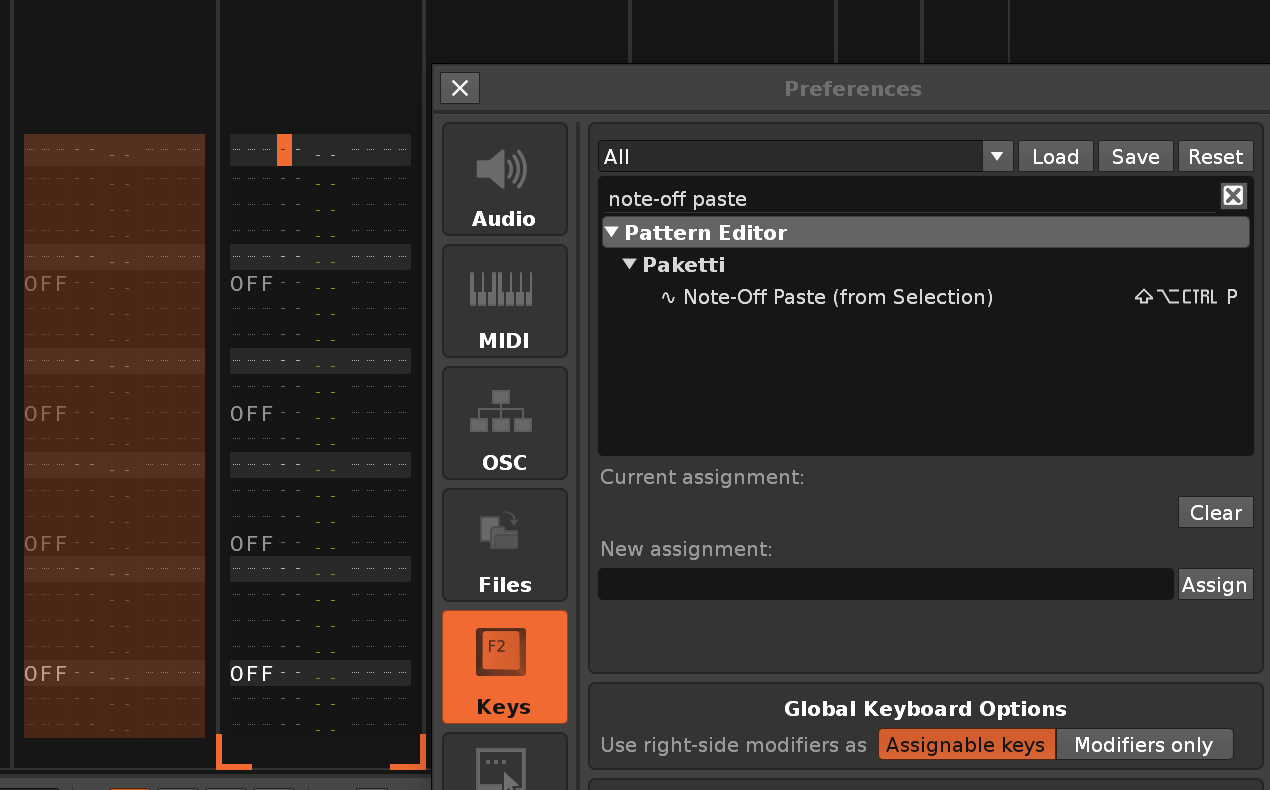Image resolution: width=1270 pixels, height=790 pixels.
Task: Open the All category dropdown
Action: pyautogui.click(x=996, y=157)
